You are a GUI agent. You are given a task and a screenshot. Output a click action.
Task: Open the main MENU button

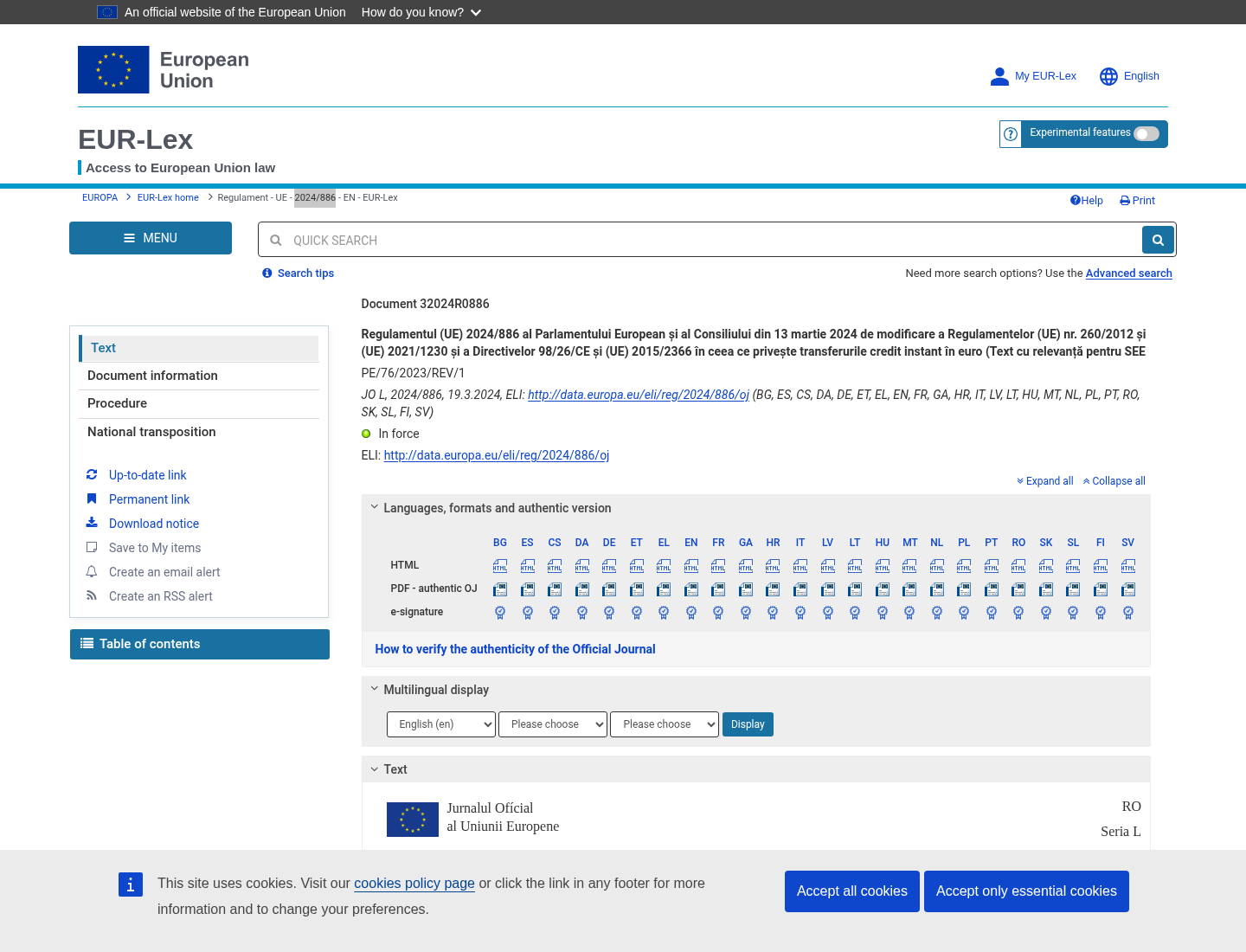point(151,238)
